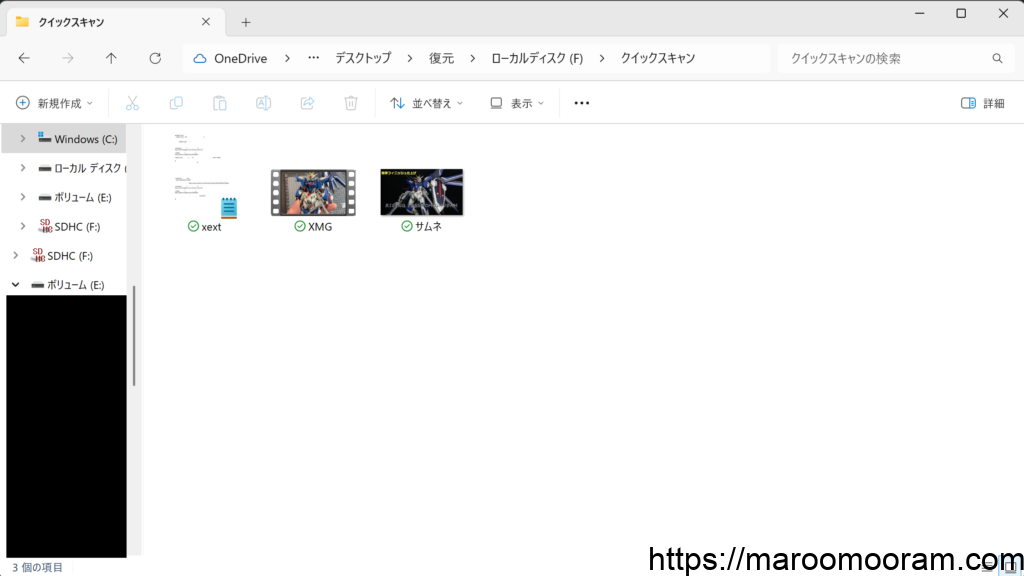Open the toolbar's three-dot See more menu
The image size is (1024, 576).
click(x=582, y=103)
